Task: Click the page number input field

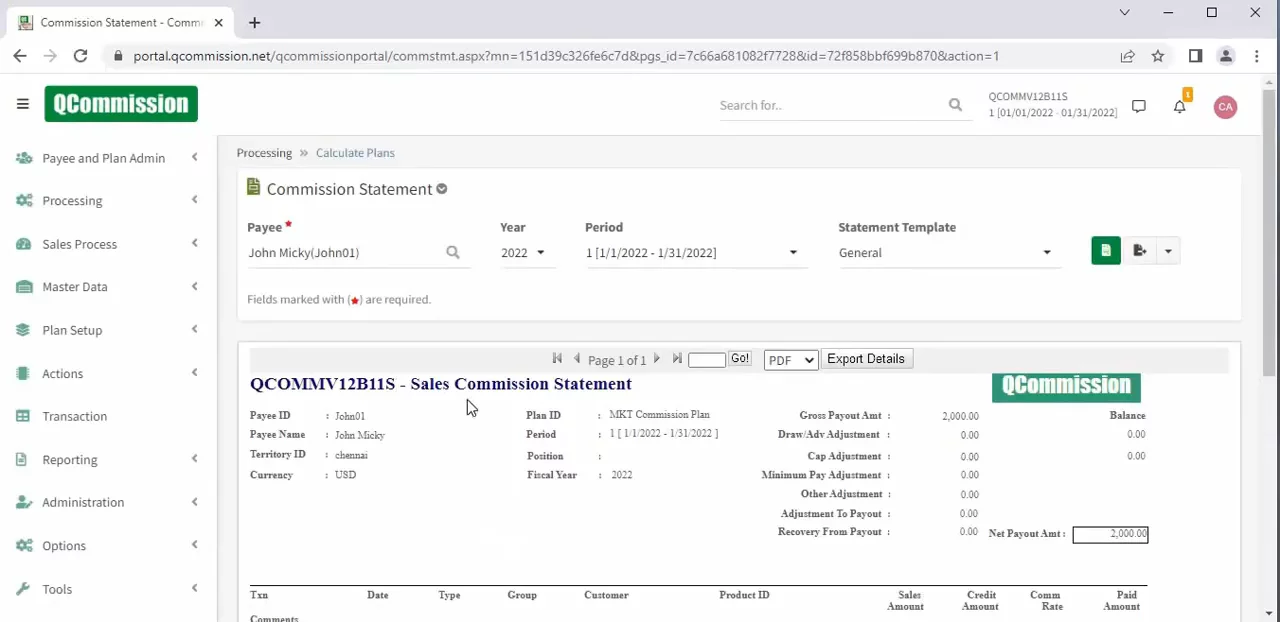Action: 706,360
